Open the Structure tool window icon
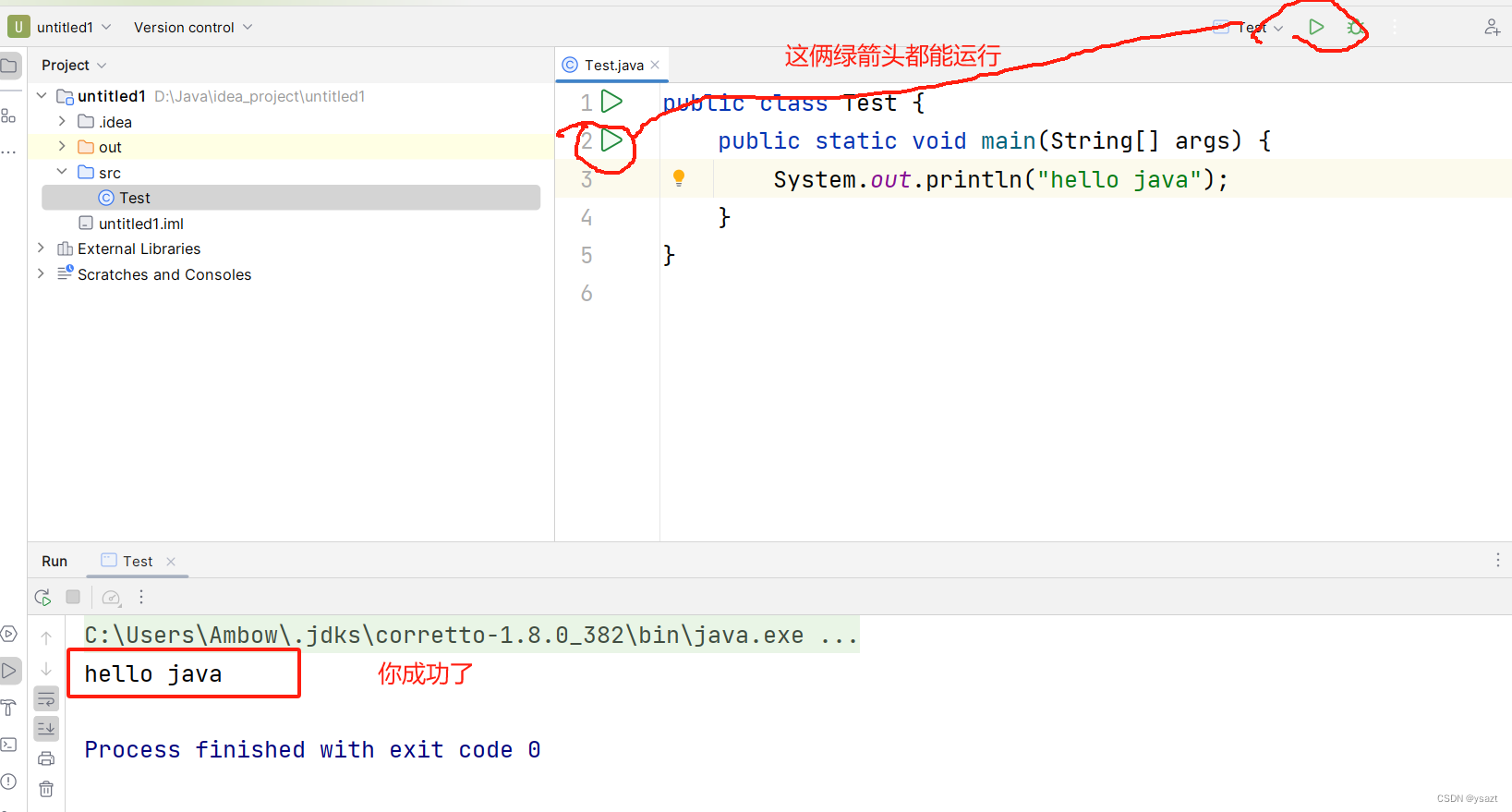 (9, 115)
